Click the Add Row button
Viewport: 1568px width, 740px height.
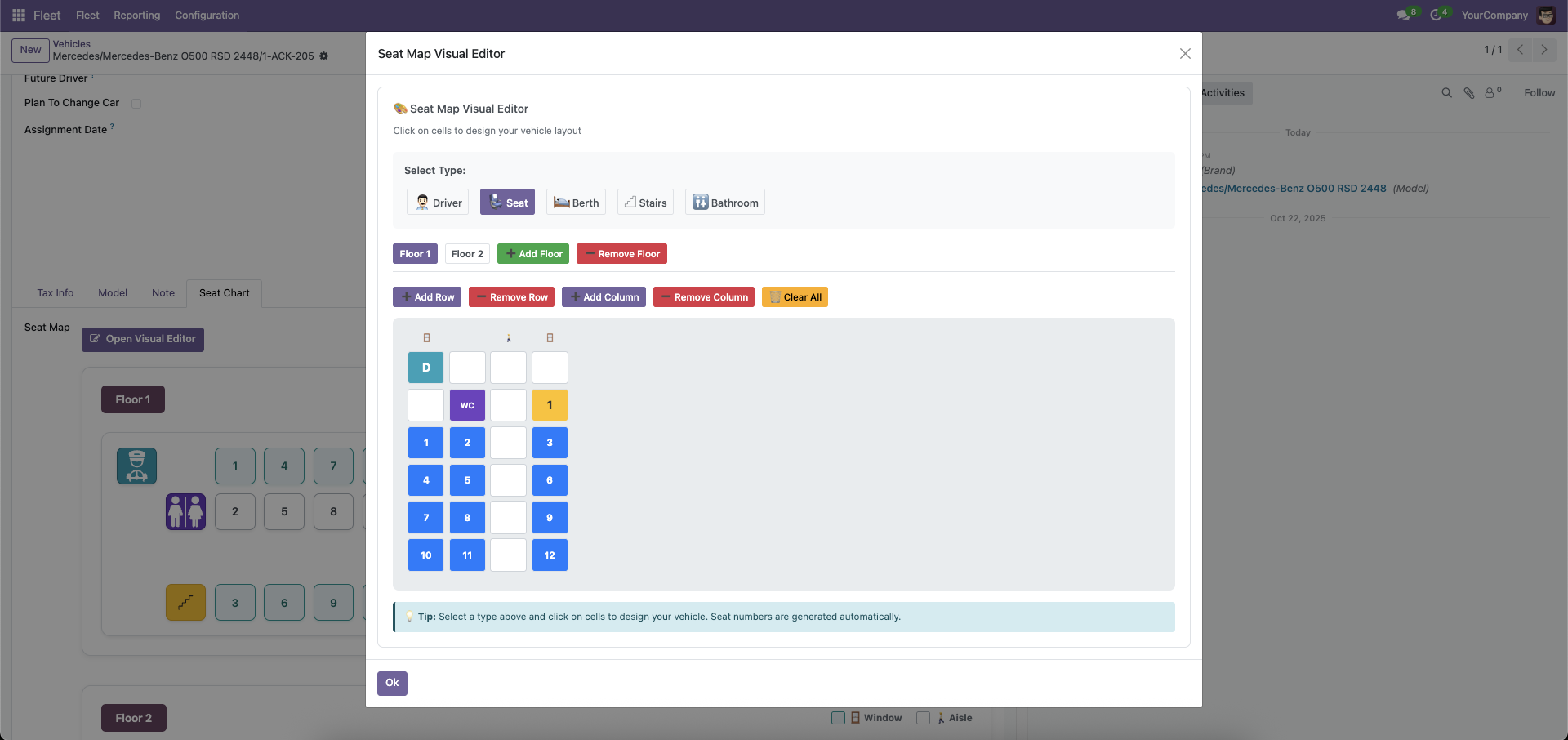(427, 297)
